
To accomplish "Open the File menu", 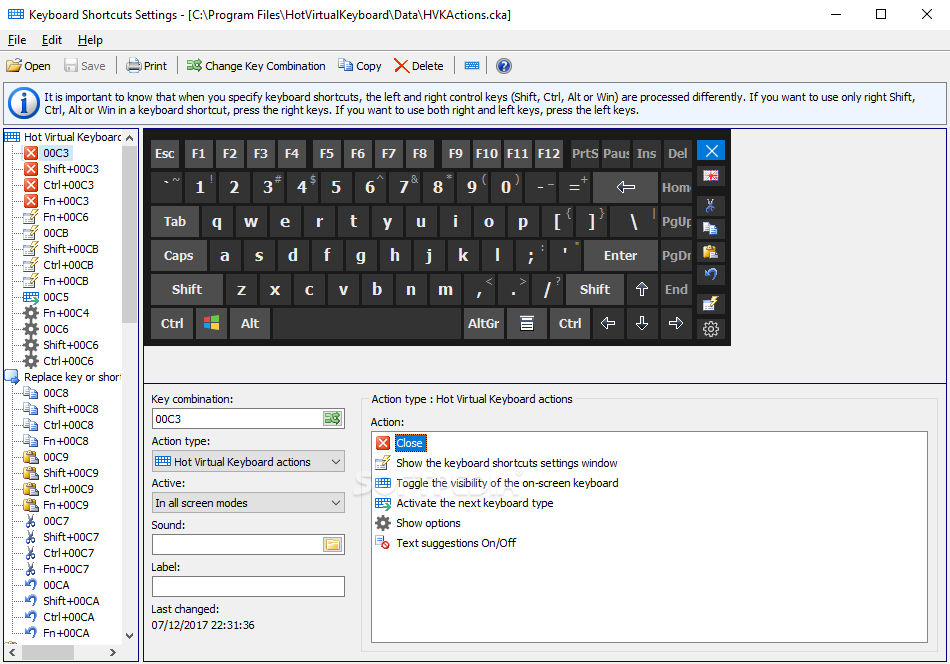I will click(17, 40).
